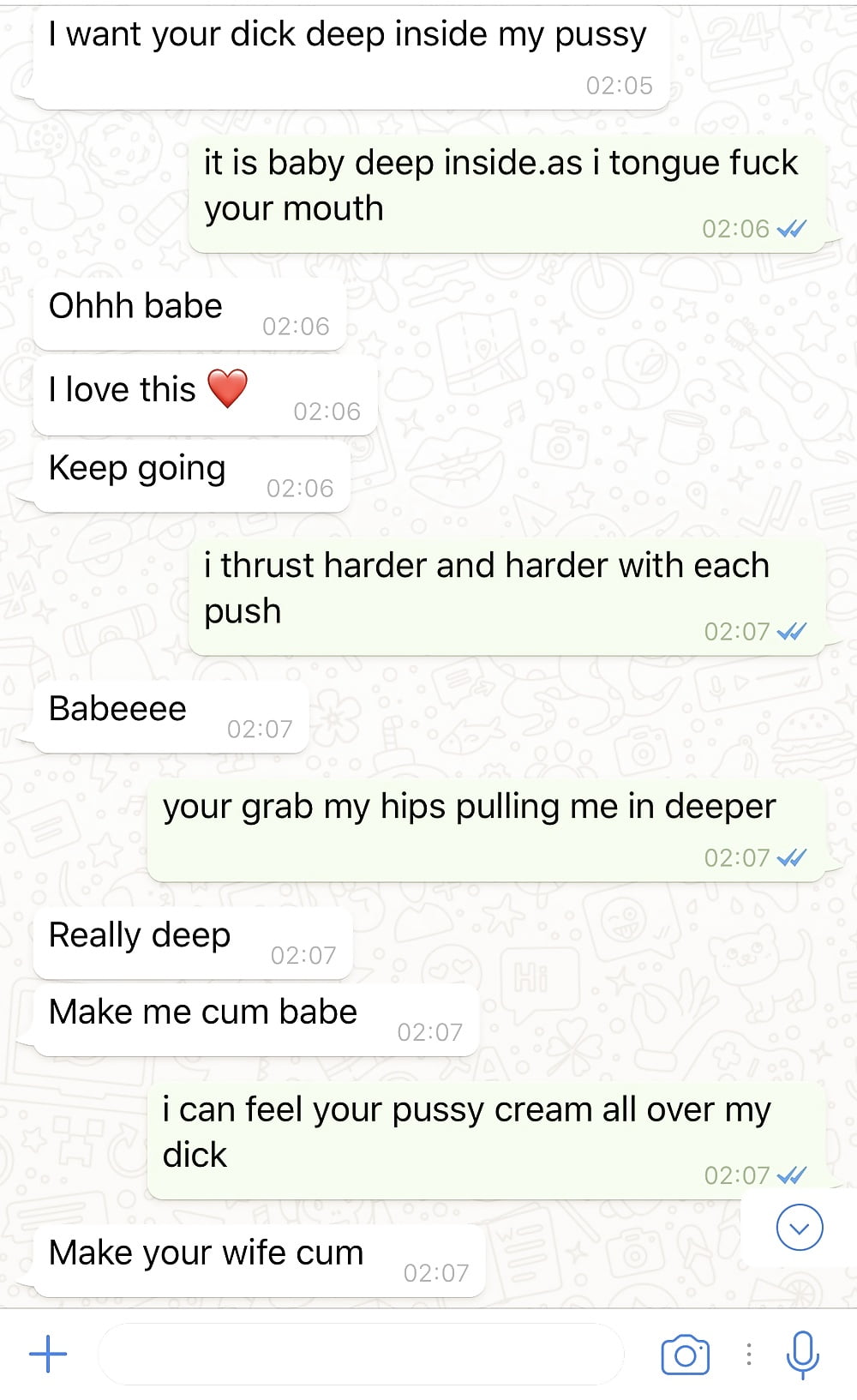The image size is (857, 1400).
Task: Tap the "Really deep" message bubble
Action: [193, 943]
